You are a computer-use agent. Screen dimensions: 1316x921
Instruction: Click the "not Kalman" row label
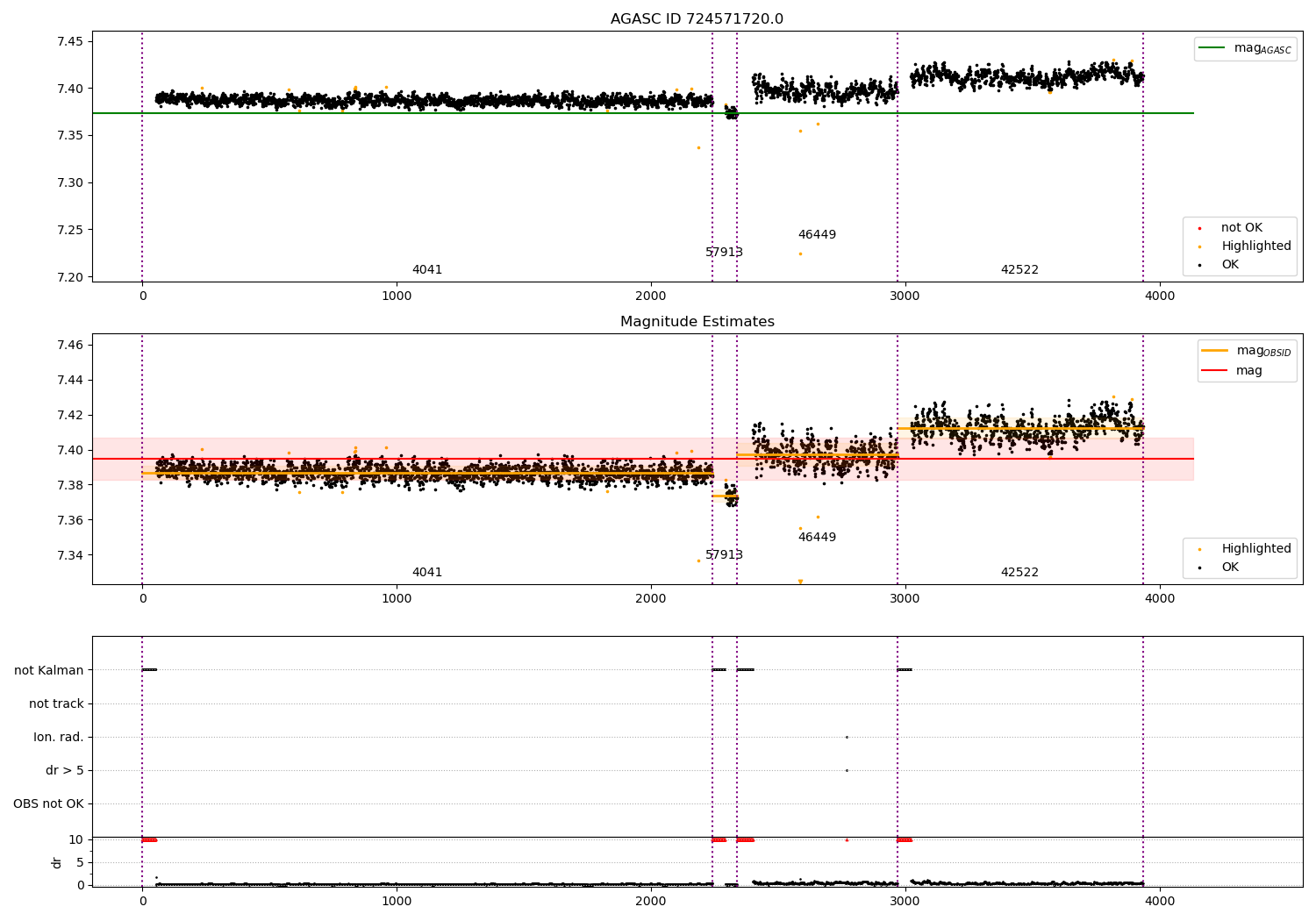click(49, 670)
